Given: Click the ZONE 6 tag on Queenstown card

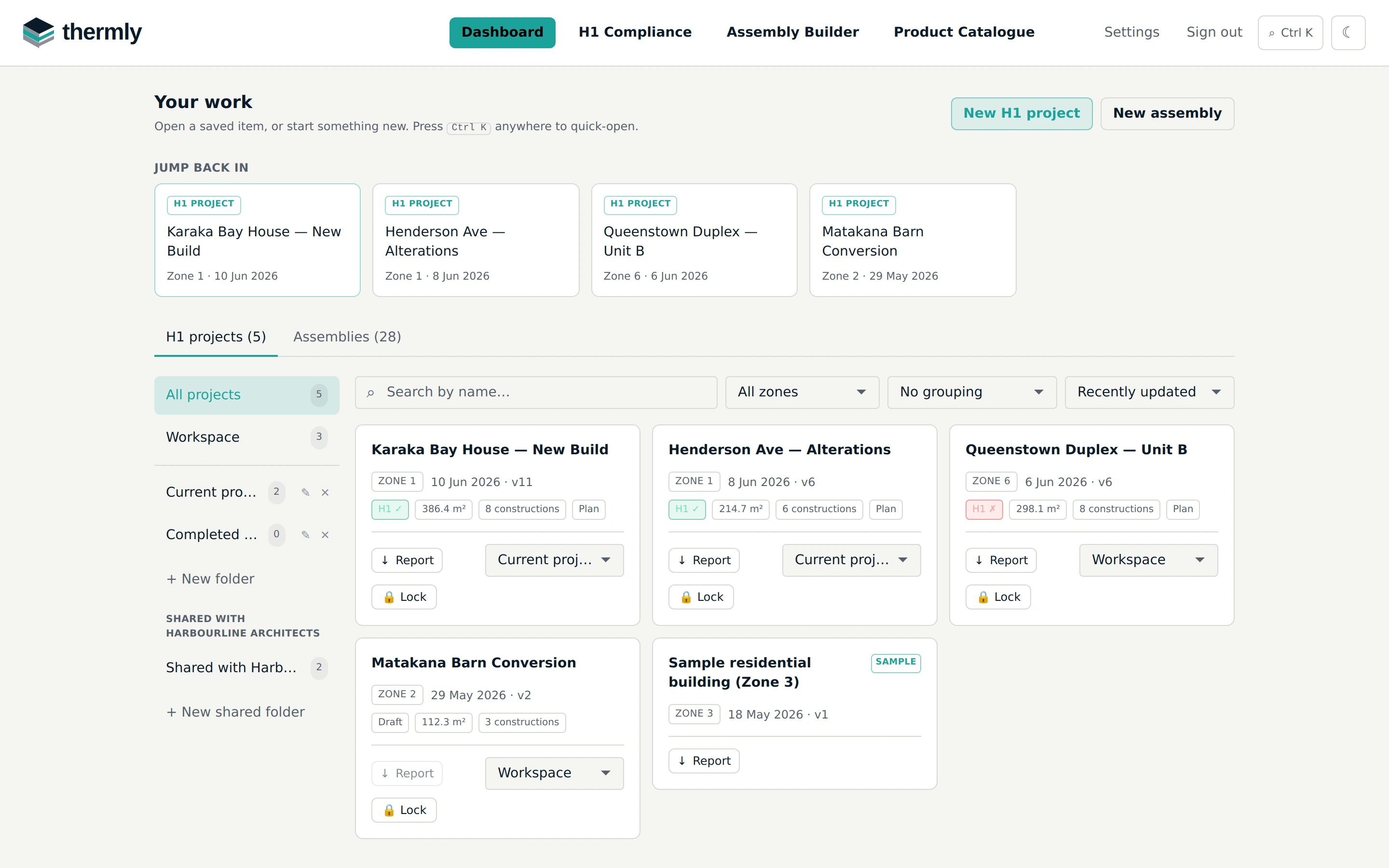Looking at the screenshot, I should click(x=991, y=481).
